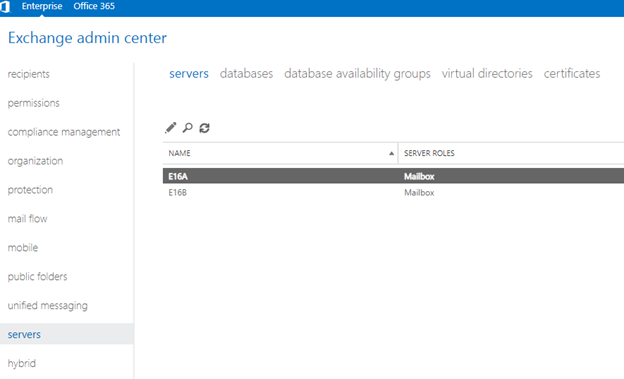Click the NAME column sort arrow
624x379 pixels.
[391, 153]
